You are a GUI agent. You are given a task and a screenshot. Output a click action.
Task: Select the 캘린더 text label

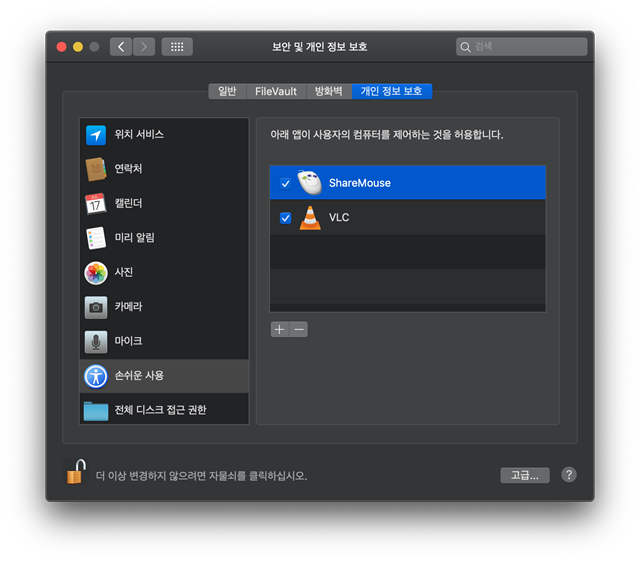click(x=128, y=203)
